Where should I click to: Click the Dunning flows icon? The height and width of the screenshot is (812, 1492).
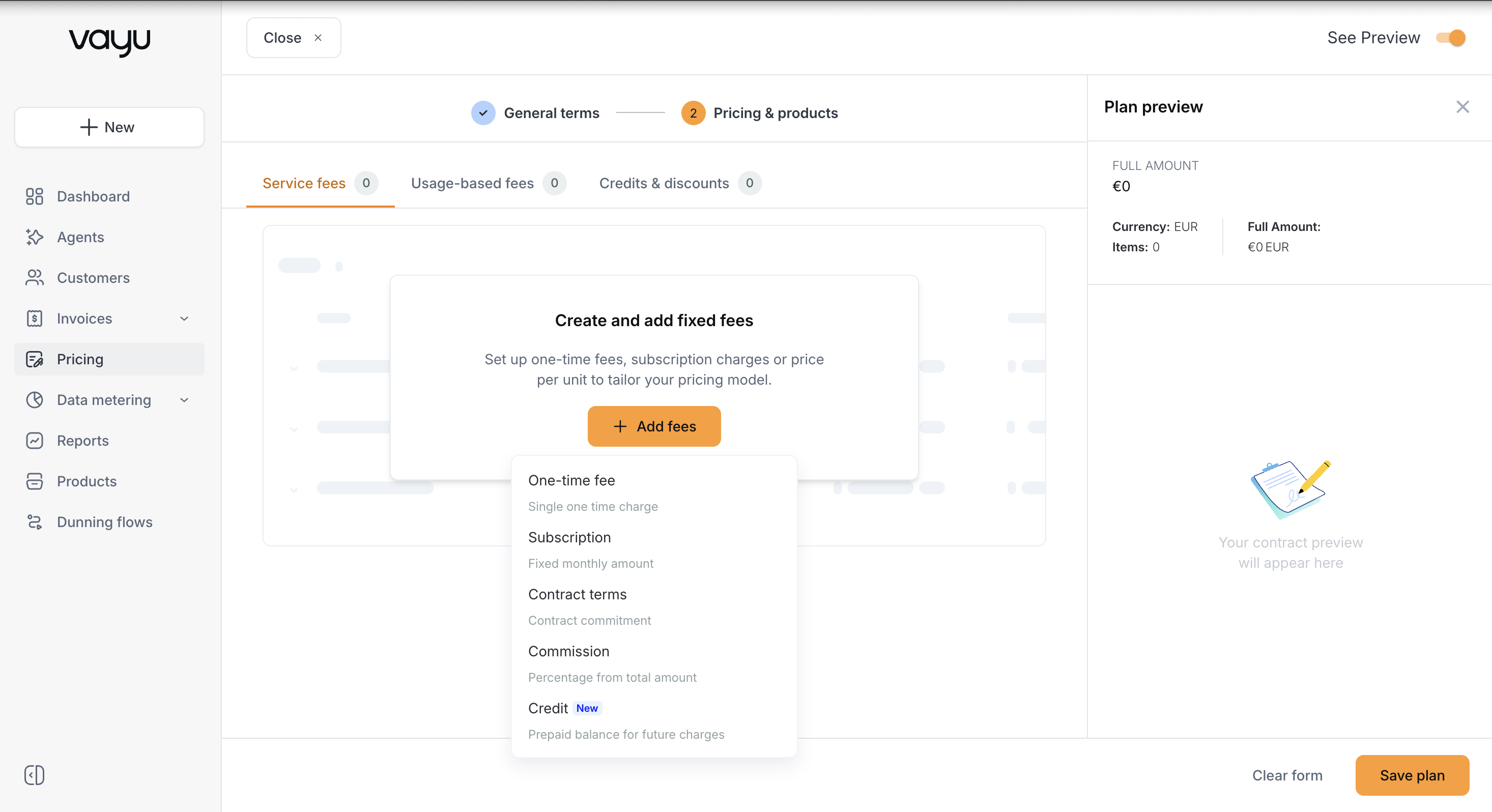click(34, 522)
